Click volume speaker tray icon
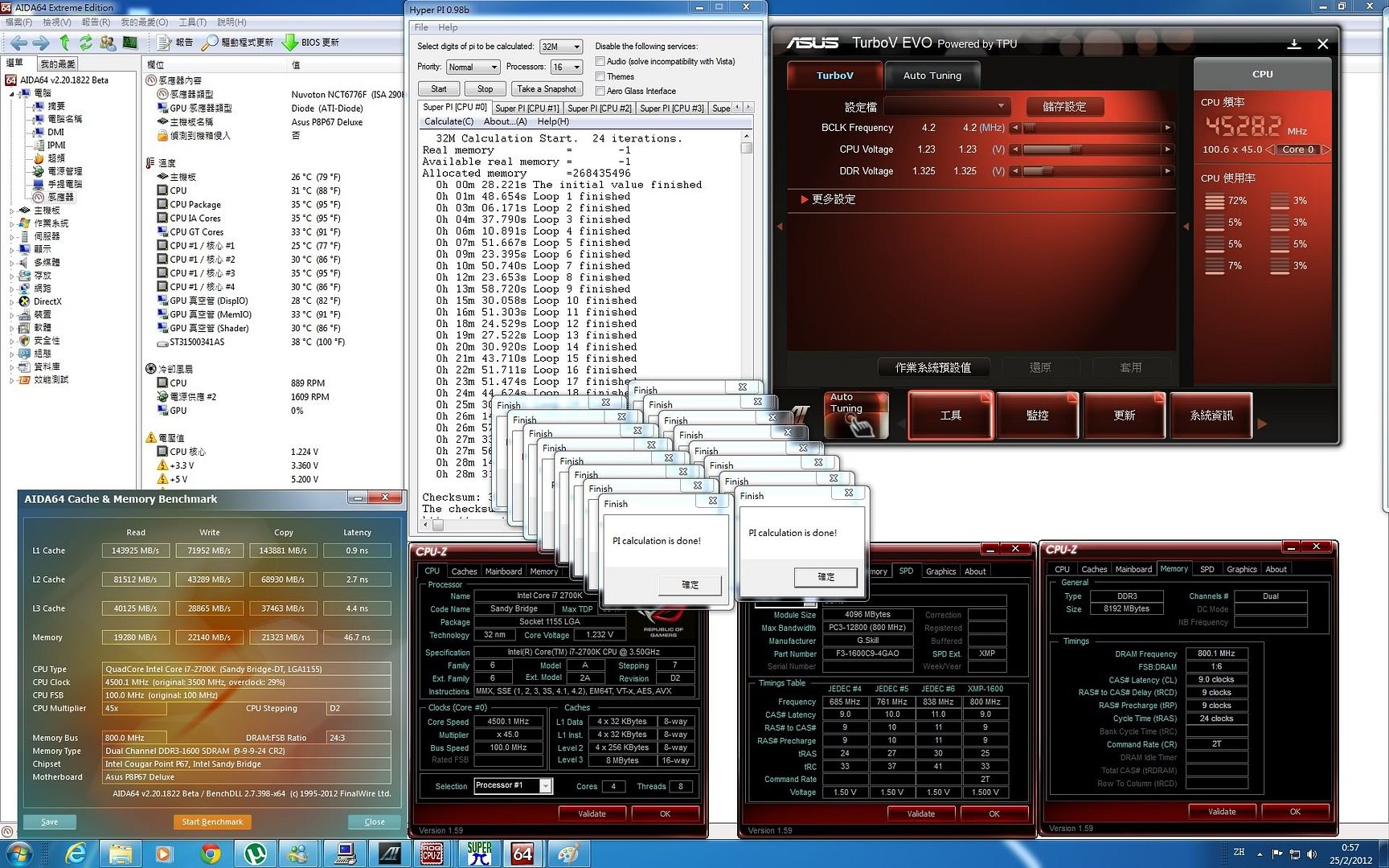This screenshot has width=1389, height=868. click(x=1312, y=854)
